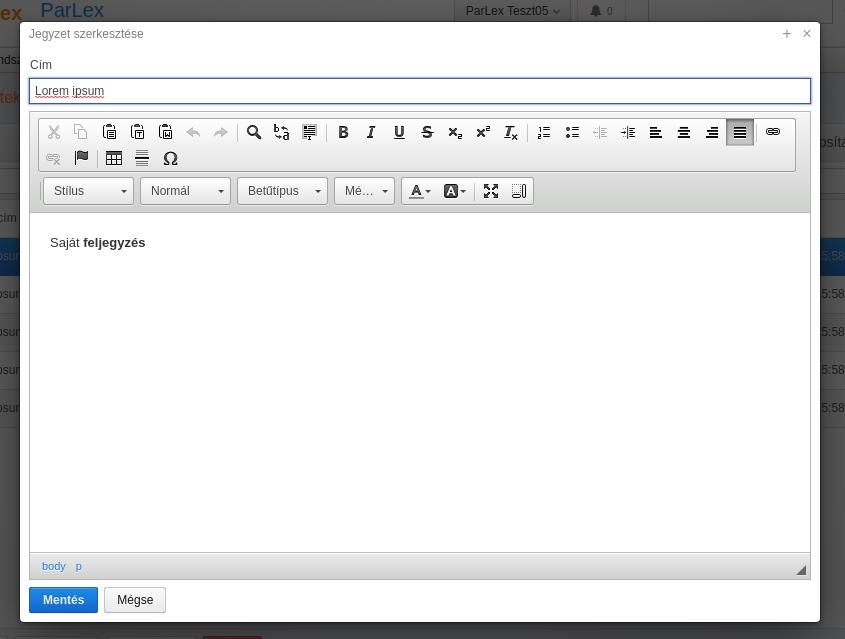845x639 pixels.
Task: Click the bold word 'feljegyzés' in the editor
Action: click(x=114, y=243)
